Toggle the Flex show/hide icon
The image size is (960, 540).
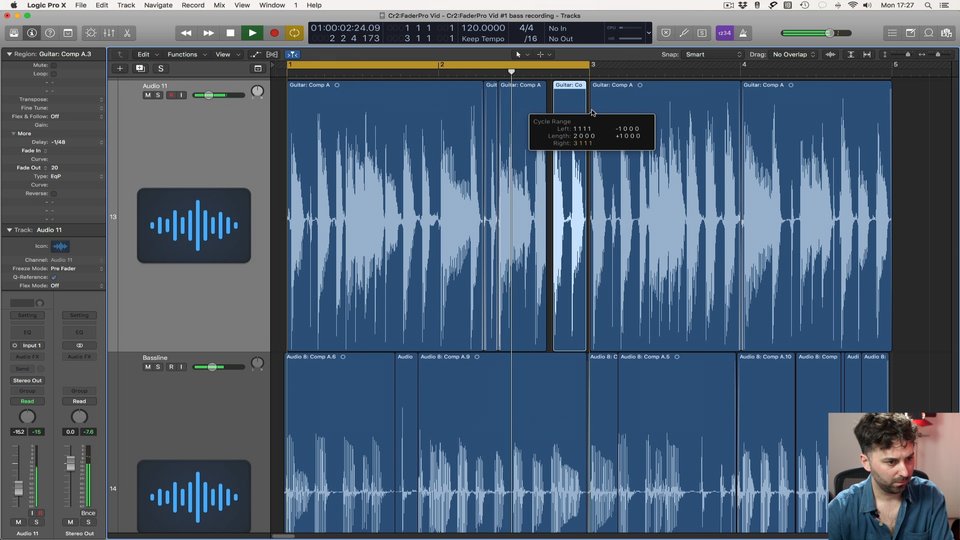[272, 54]
